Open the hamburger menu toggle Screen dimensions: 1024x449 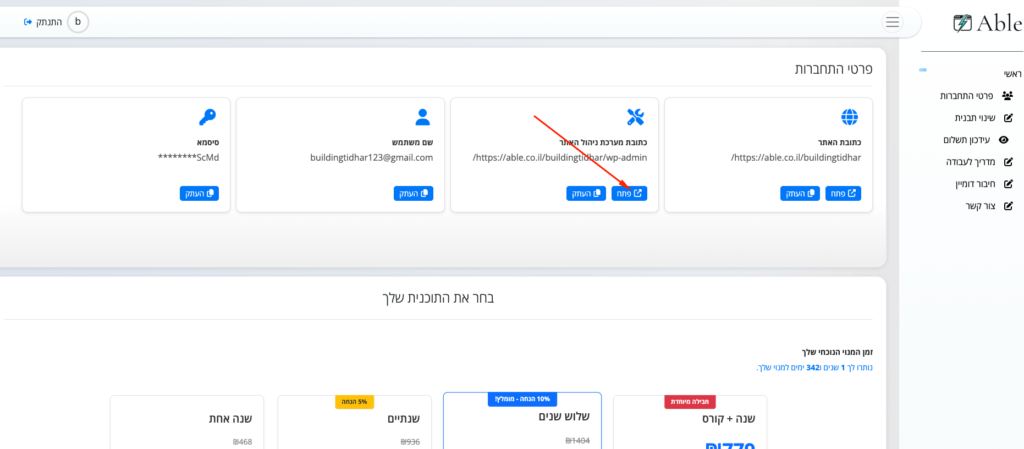[x=892, y=22]
